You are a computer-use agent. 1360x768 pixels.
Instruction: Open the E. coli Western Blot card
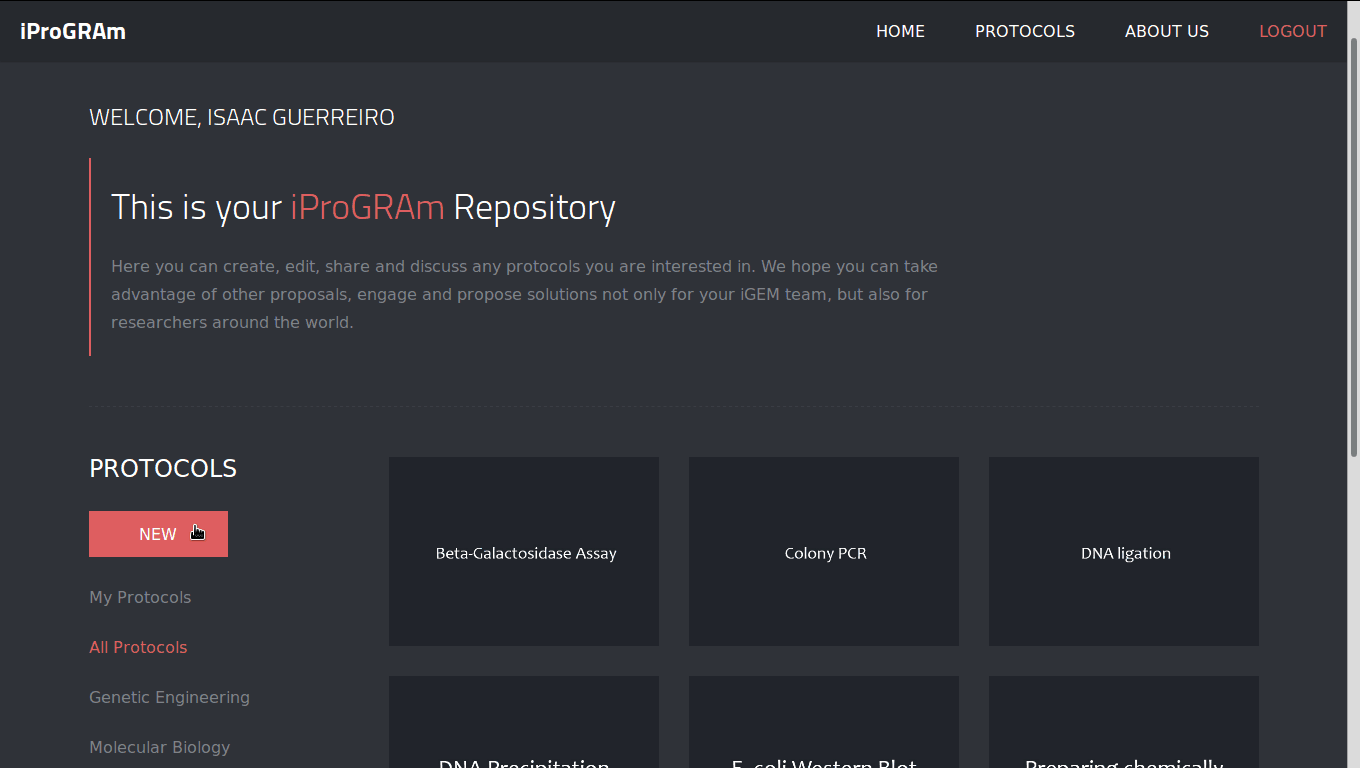pos(824,722)
